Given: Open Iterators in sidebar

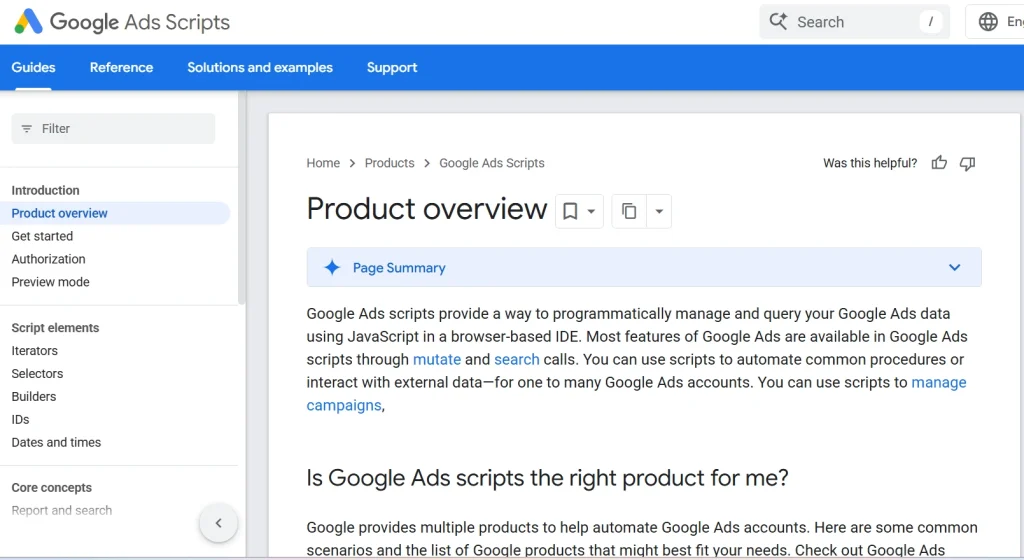Looking at the screenshot, I should 35,350.
